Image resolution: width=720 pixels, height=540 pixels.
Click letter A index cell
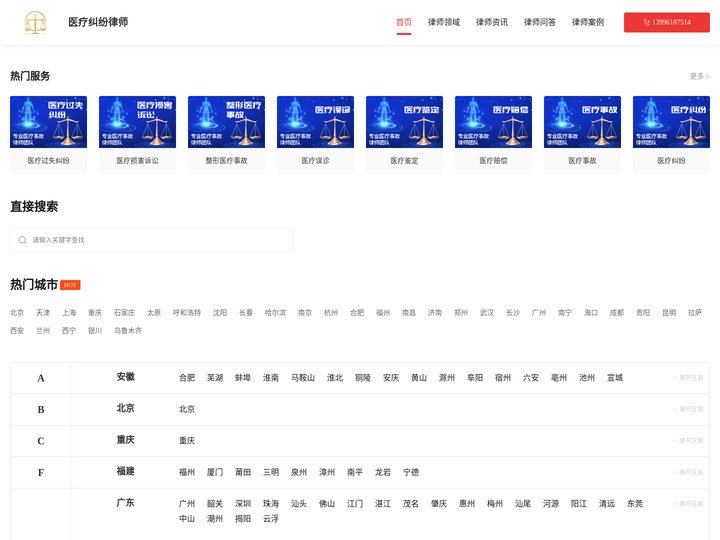(x=41, y=378)
